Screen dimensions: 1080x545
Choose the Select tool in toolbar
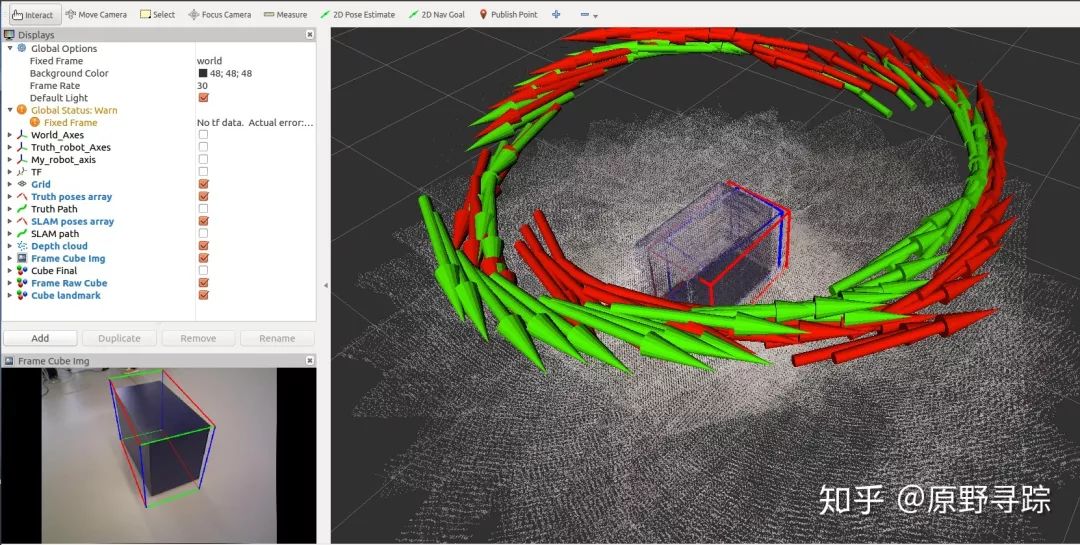[157, 15]
